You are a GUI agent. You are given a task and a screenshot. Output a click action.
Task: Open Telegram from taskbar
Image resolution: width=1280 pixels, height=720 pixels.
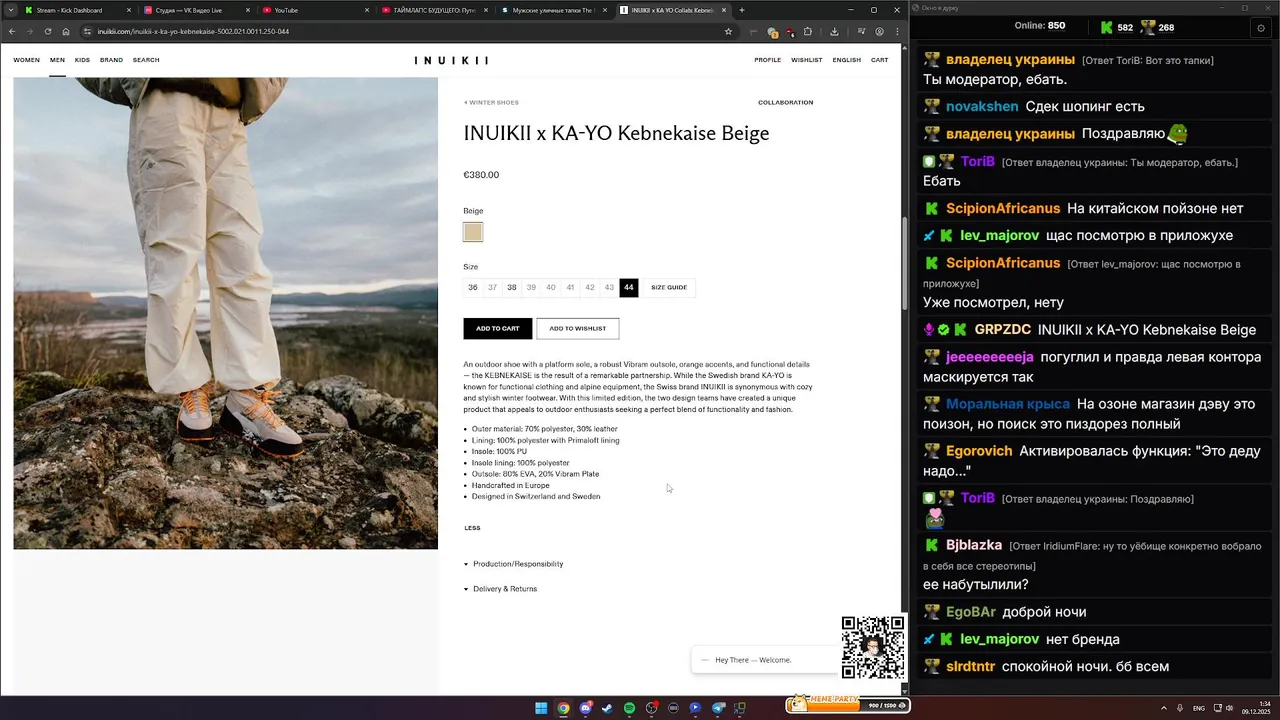pyautogui.click(x=718, y=708)
